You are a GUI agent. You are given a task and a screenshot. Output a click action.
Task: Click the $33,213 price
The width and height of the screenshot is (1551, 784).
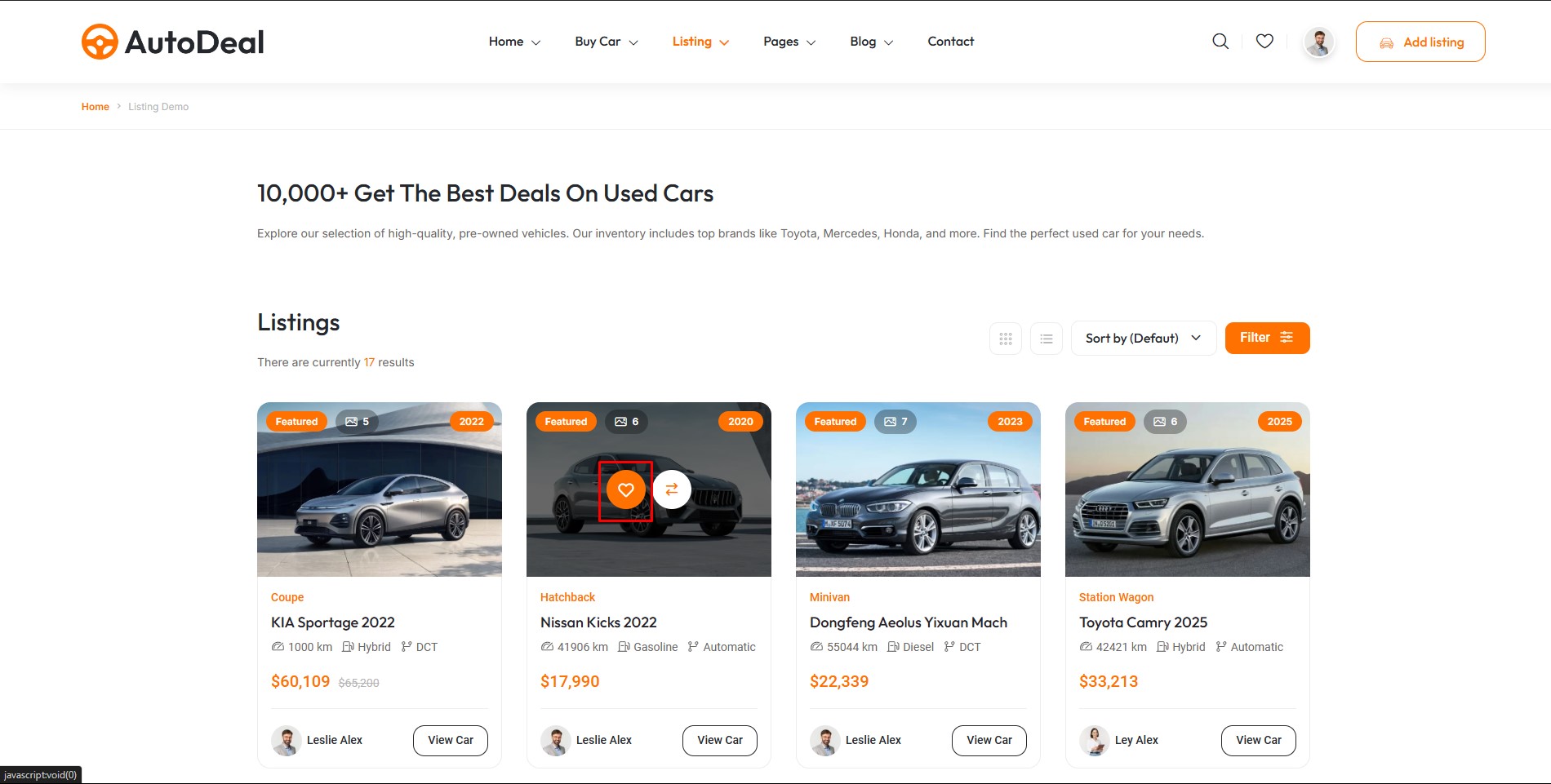pyautogui.click(x=1109, y=682)
